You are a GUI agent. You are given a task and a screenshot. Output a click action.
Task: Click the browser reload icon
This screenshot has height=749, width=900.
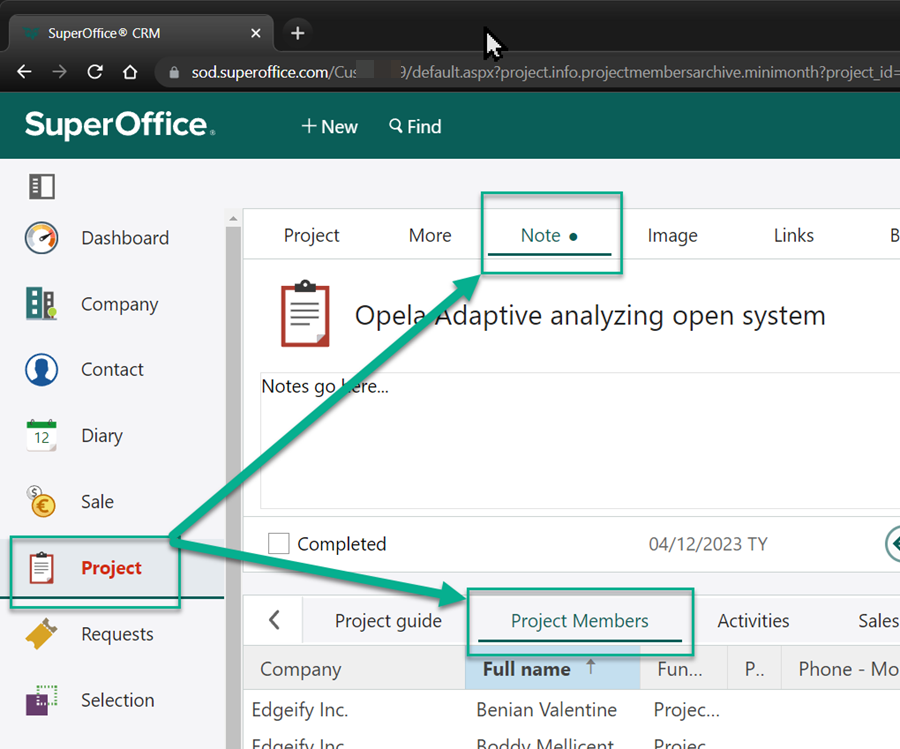pos(95,72)
